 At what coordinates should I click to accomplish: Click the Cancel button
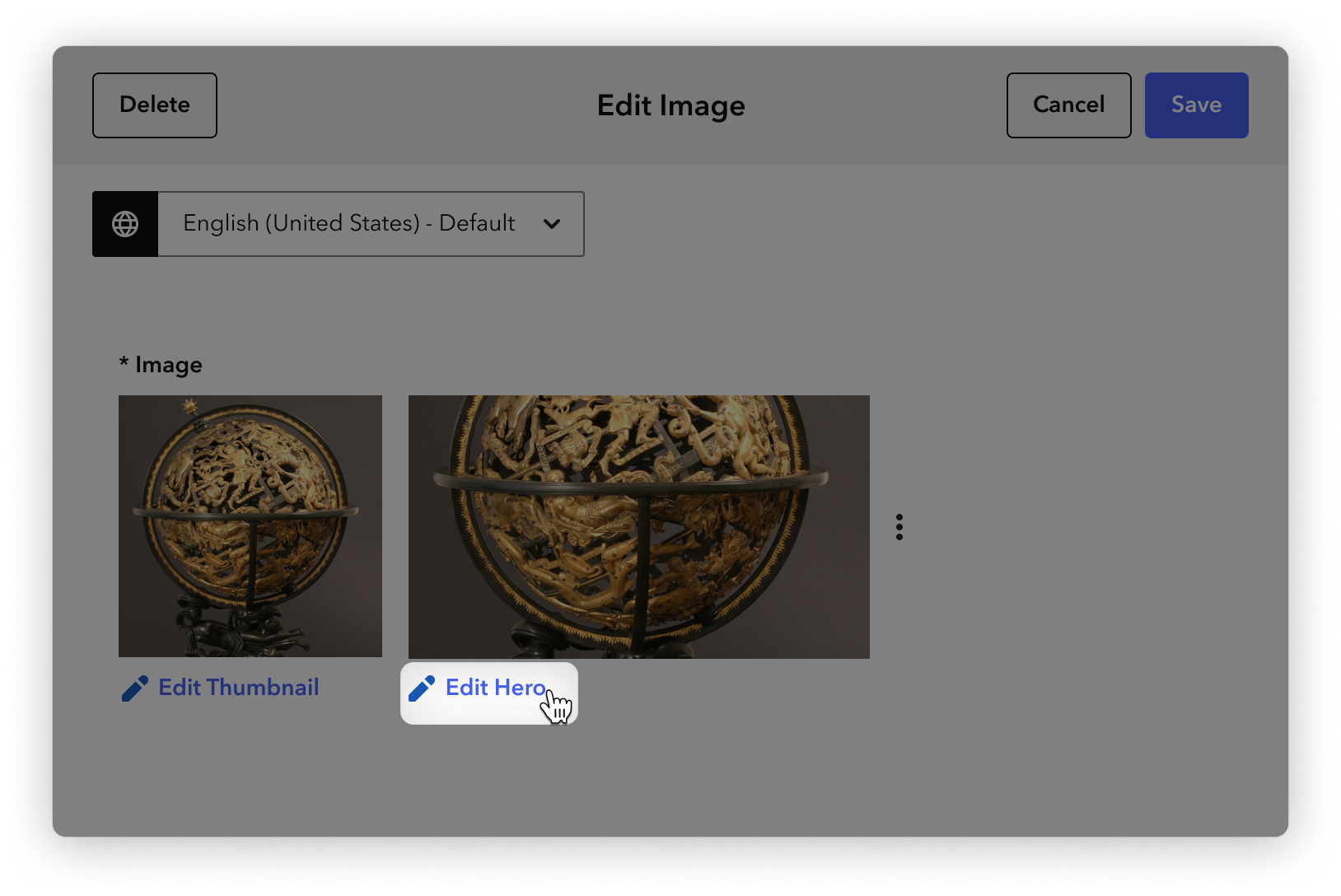pos(1069,105)
